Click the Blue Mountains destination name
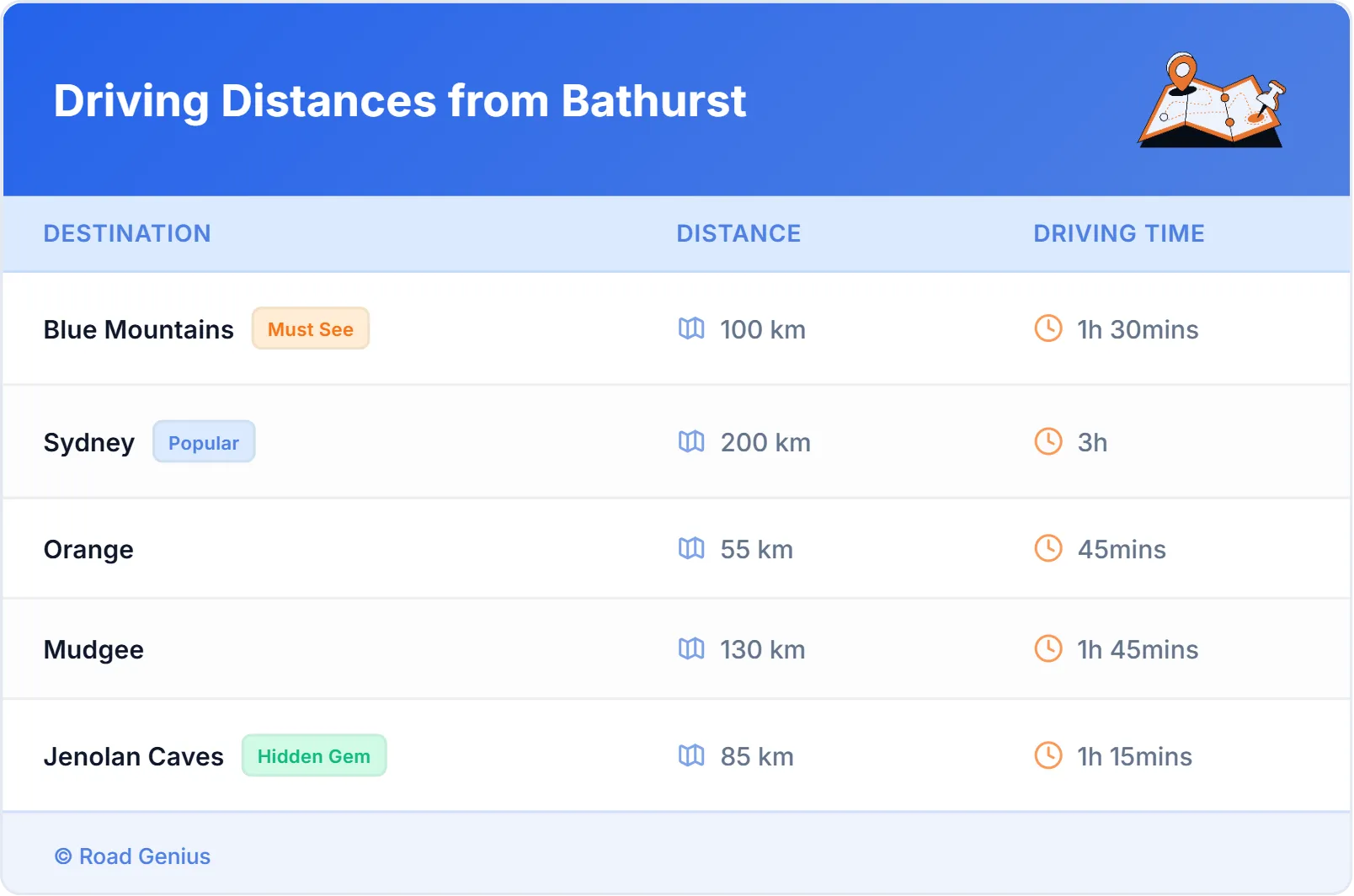The height and width of the screenshot is (896, 1354). 139,329
